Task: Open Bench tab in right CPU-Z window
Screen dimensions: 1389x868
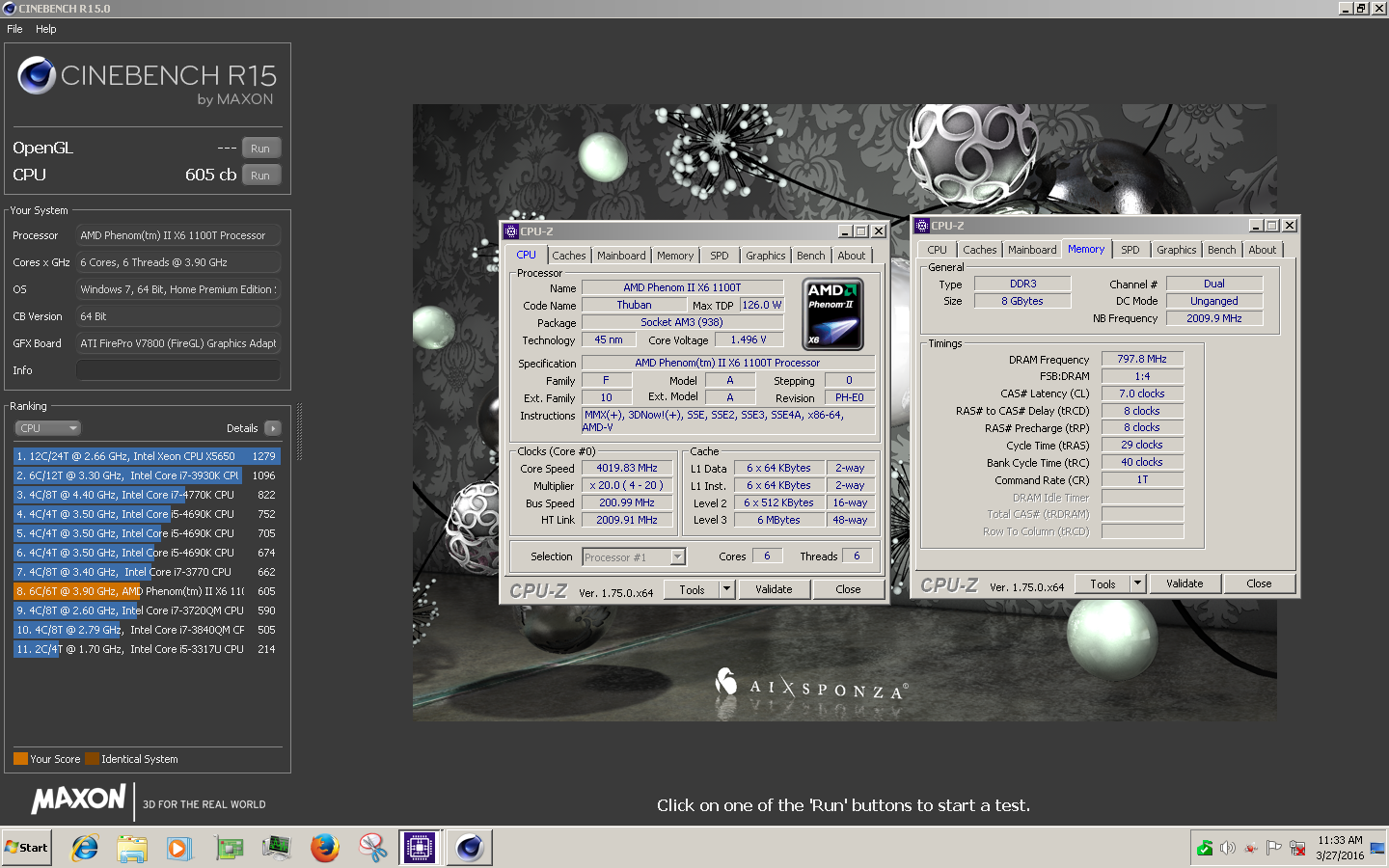Action: point(1222,250)
